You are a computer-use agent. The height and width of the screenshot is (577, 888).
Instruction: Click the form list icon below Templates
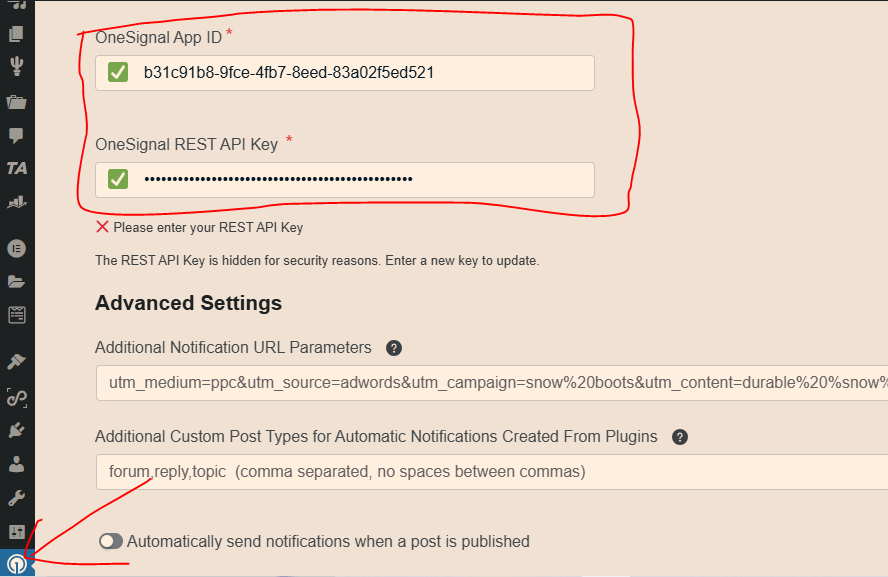[x=16, y=315]
